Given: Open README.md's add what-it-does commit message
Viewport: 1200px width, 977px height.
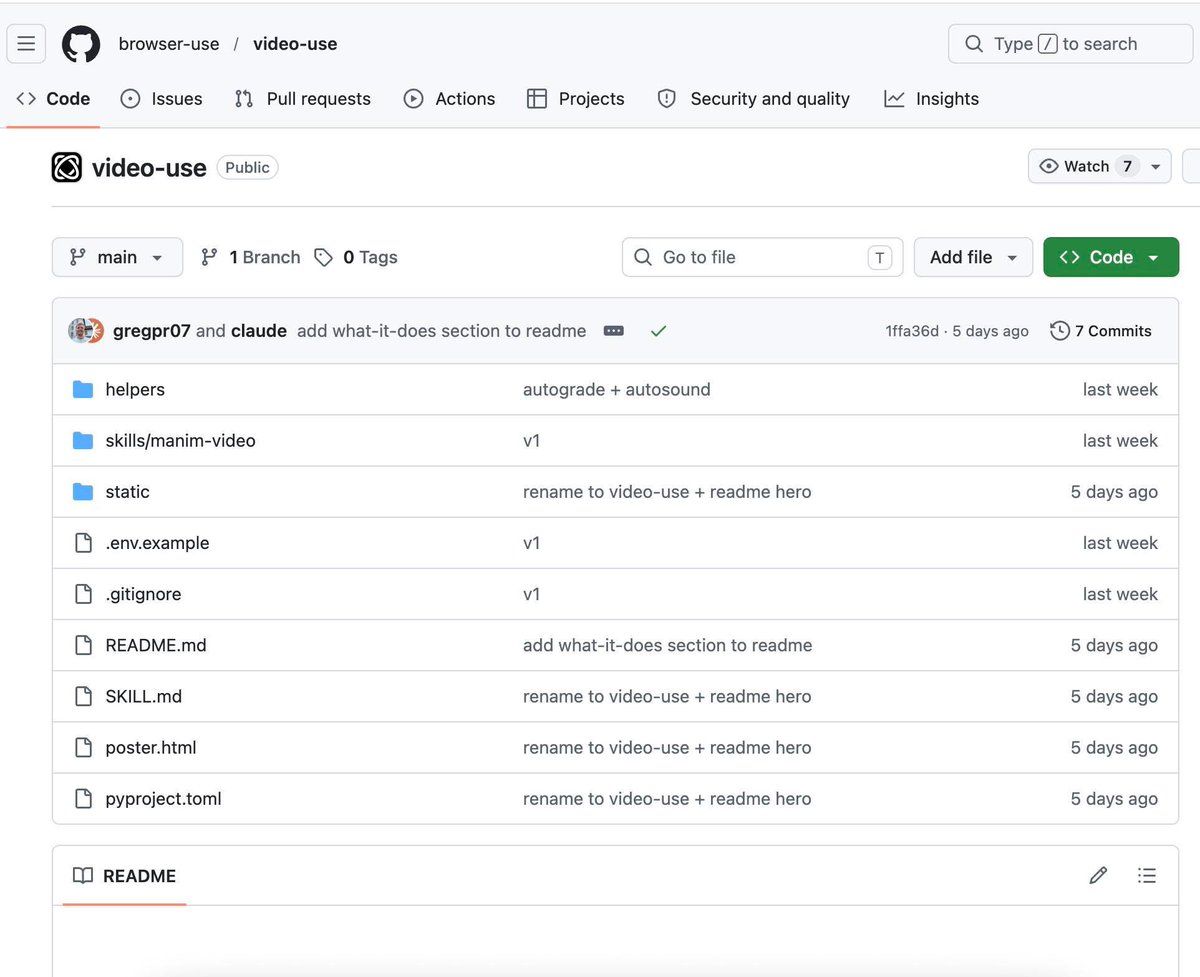Looking at the screenshot, I should click(x=668, y=645).
